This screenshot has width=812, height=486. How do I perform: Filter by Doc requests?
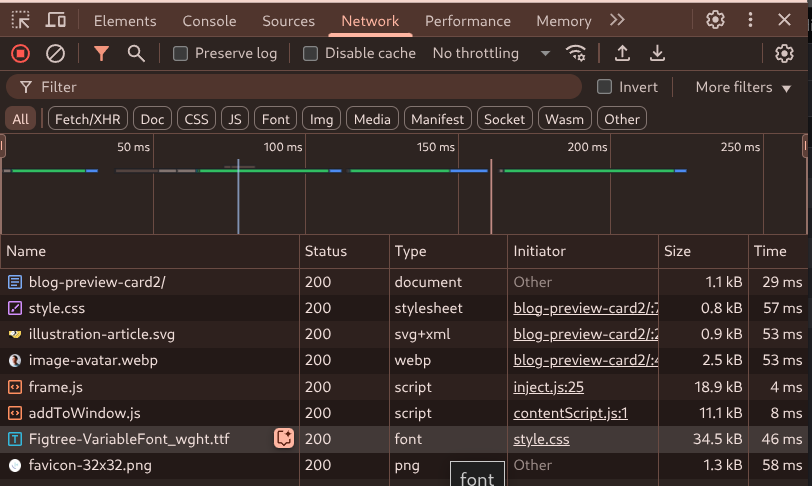(152, 119)
